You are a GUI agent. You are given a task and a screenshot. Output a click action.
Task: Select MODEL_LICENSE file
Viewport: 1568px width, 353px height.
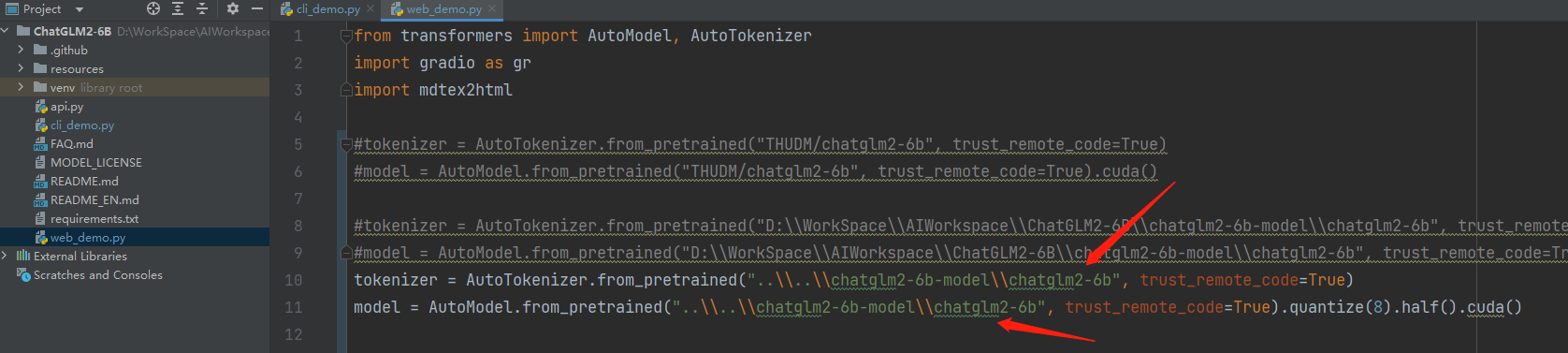coord(135,162)
